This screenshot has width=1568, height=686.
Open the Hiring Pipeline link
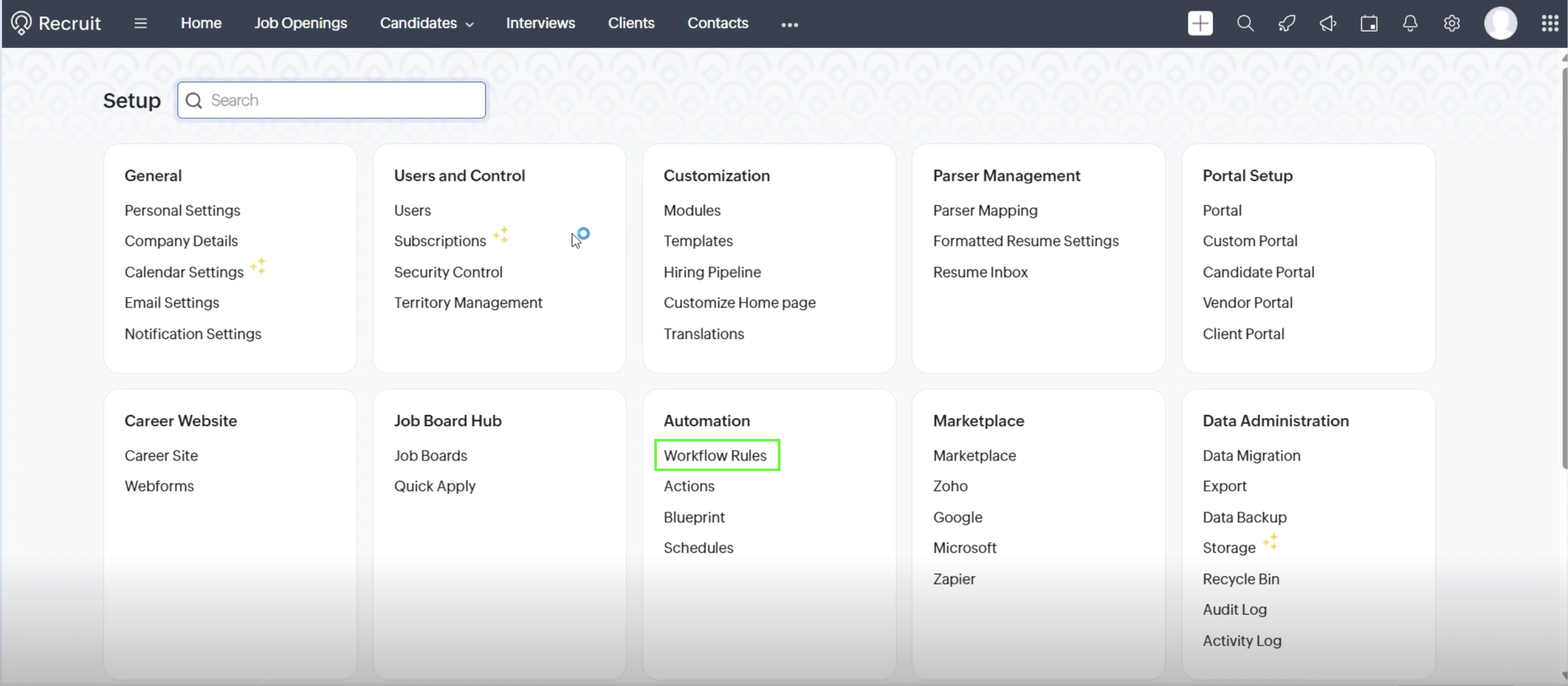[712, 272]
